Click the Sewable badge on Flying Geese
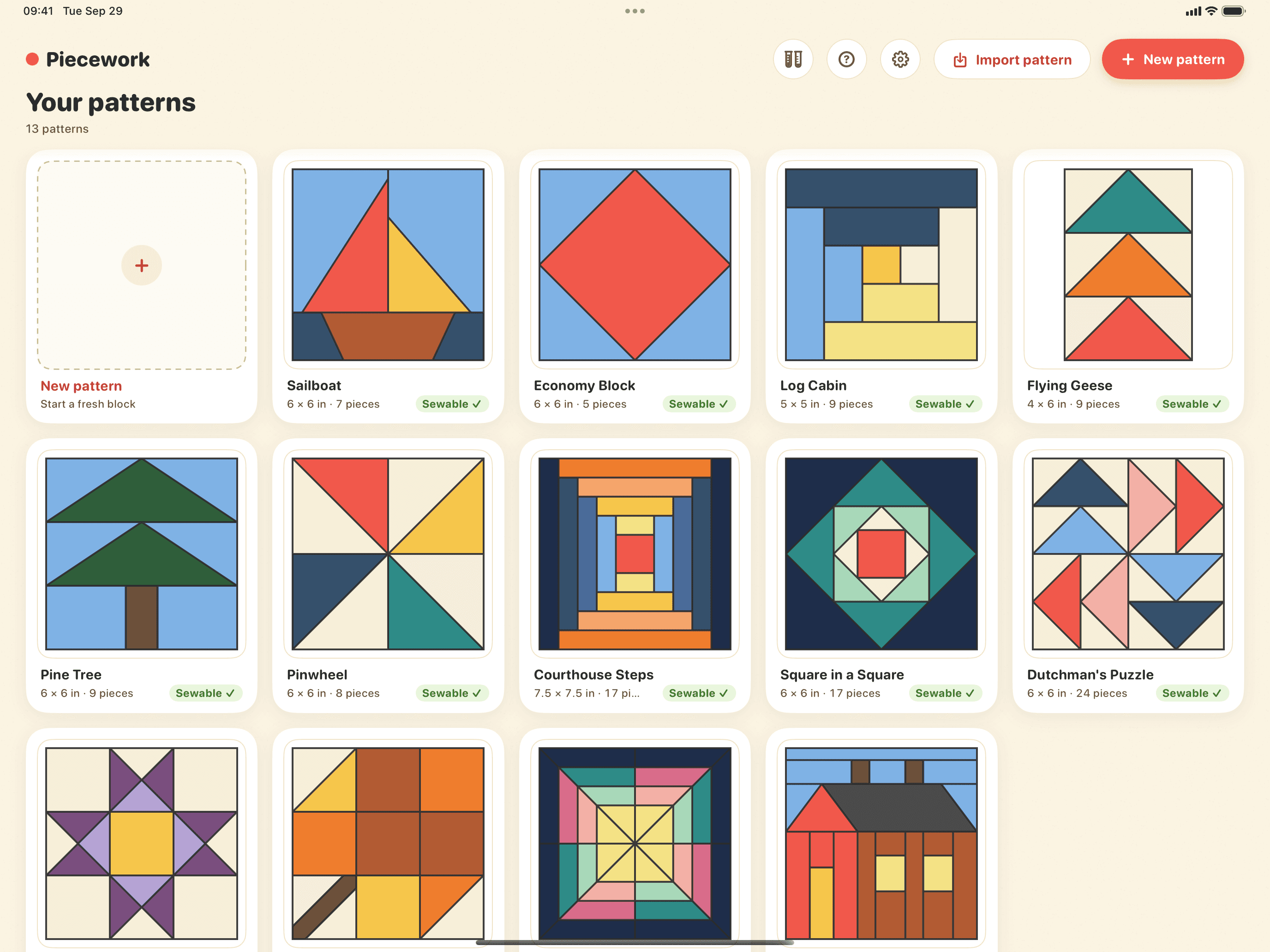The image size is (1270, 952). click(1192, 404)
